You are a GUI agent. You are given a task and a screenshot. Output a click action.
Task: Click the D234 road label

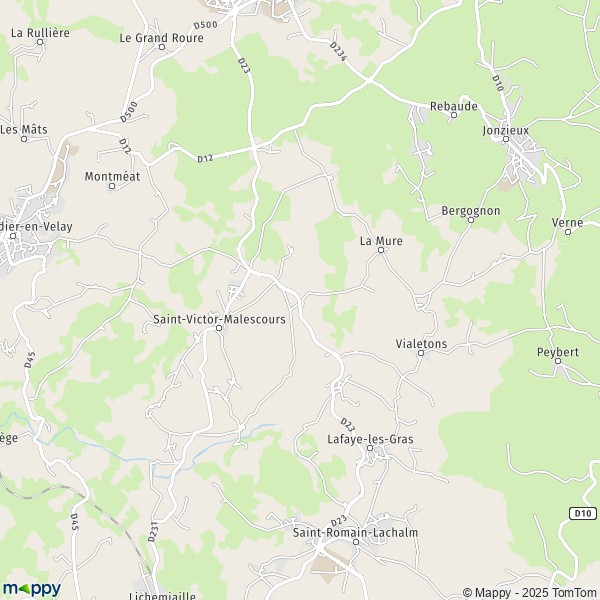338,51
